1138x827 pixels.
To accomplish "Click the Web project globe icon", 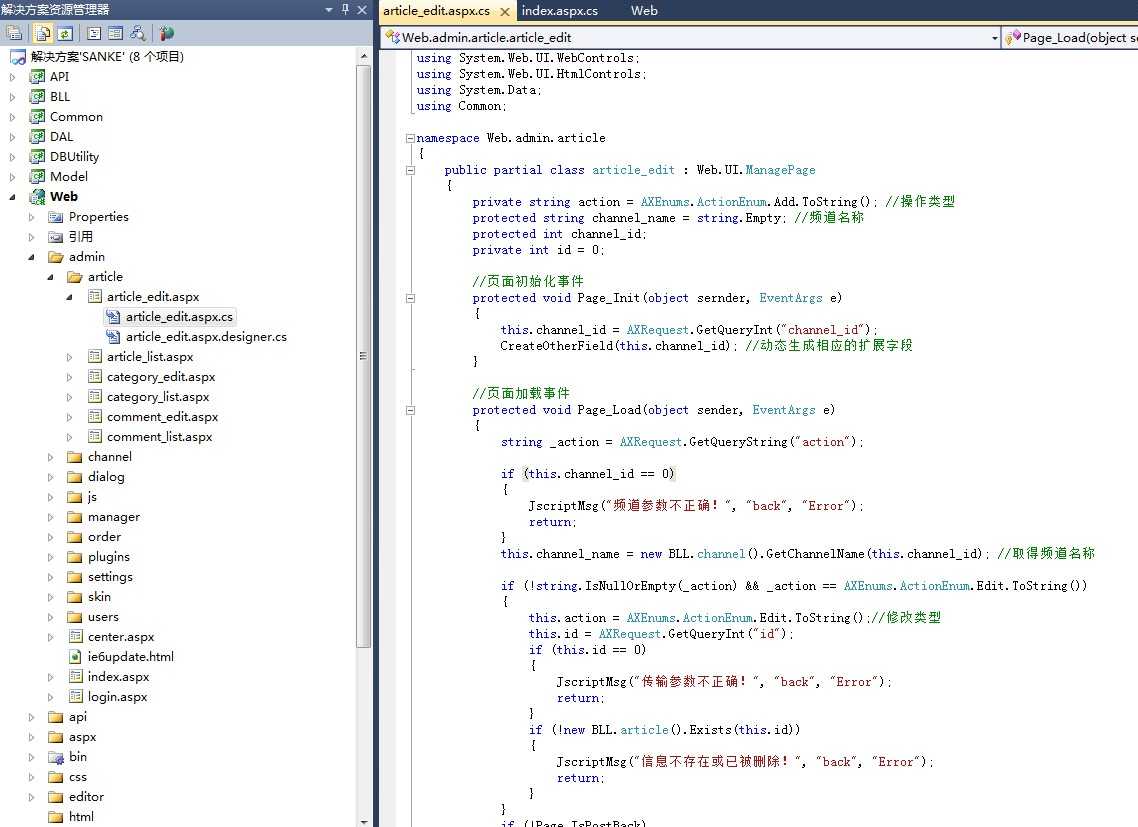I will pos(37,196).
